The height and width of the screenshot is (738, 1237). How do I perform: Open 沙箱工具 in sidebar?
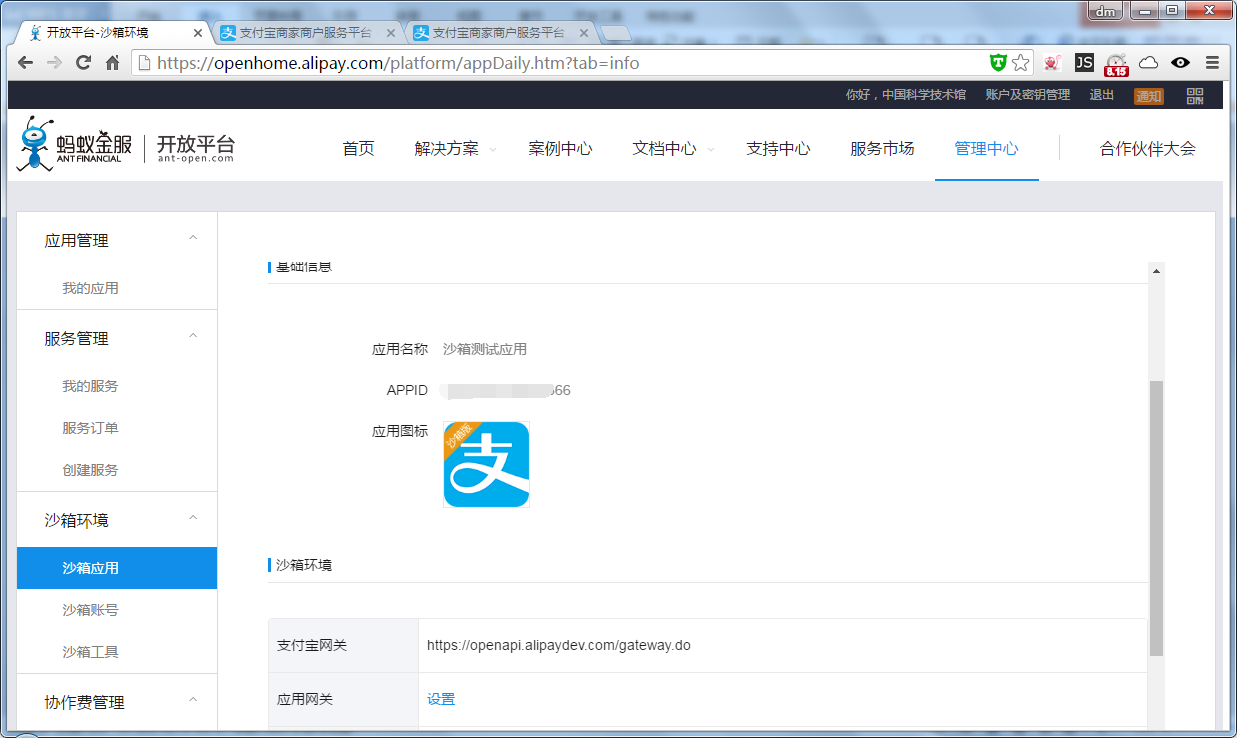[90, 652]
